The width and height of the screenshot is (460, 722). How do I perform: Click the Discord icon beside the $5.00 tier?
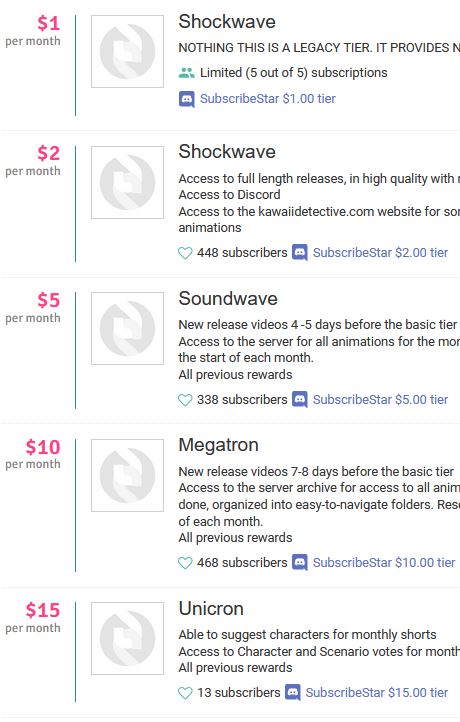tap(300, 400)
